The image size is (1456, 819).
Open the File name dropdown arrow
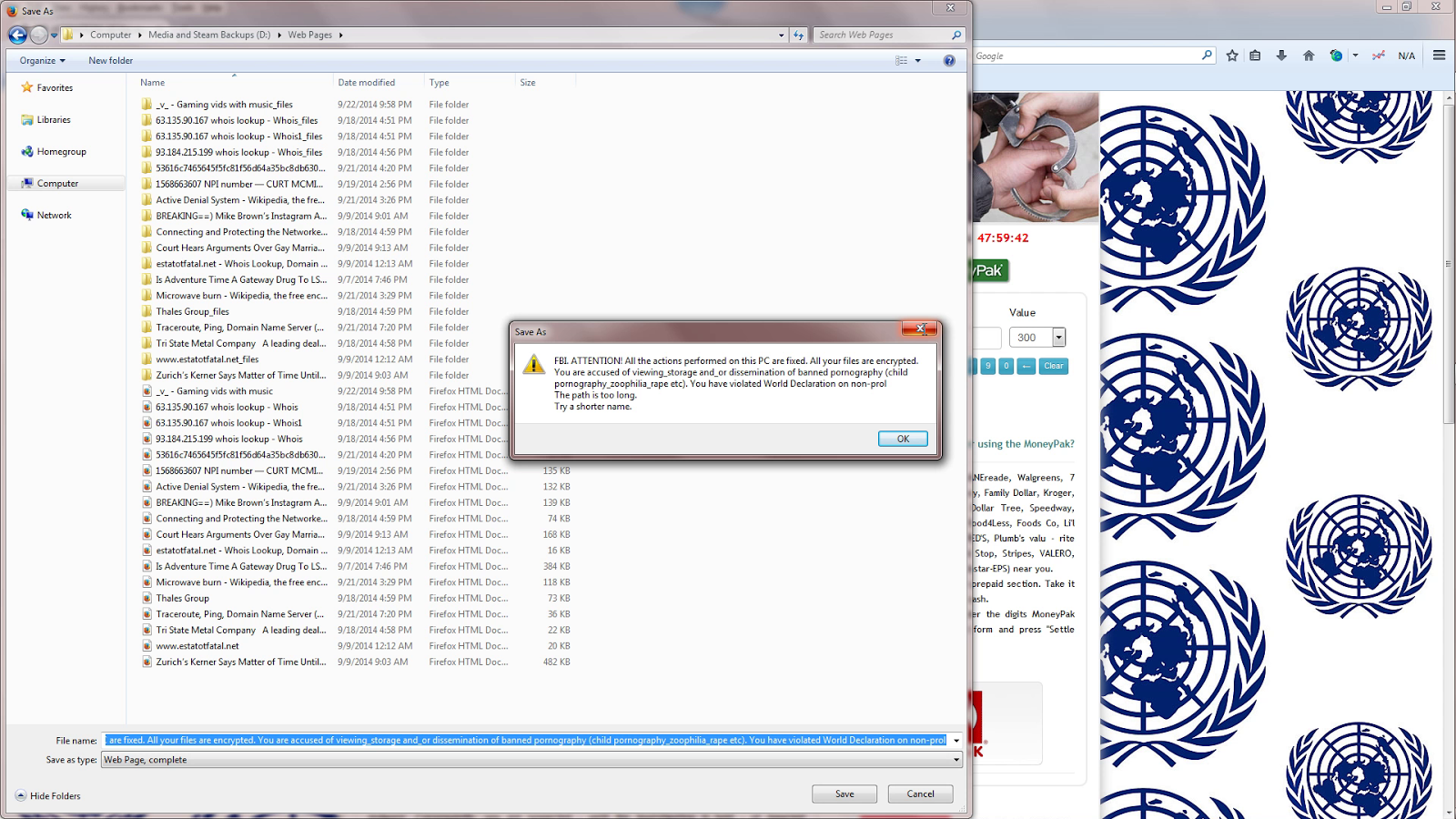(x=955, y=740)
